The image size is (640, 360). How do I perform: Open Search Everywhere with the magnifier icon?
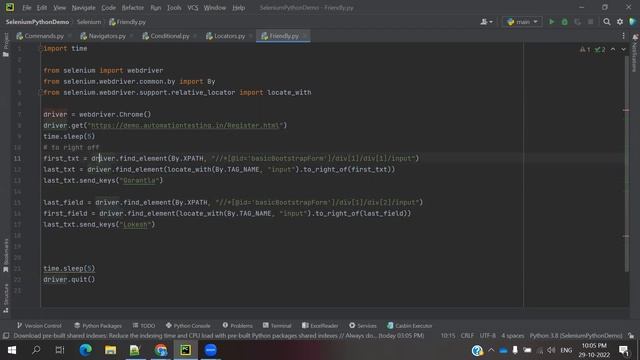pyautogui.click(x=607, y=22)
